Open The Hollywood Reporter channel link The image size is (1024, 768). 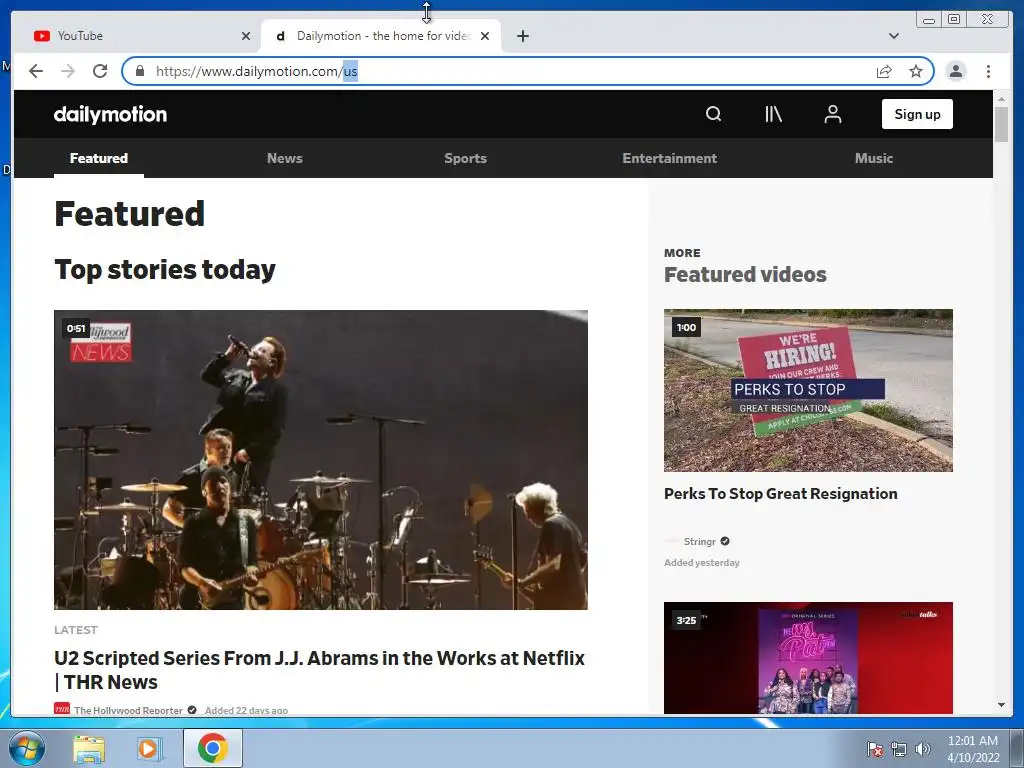(x=128, y=710)
